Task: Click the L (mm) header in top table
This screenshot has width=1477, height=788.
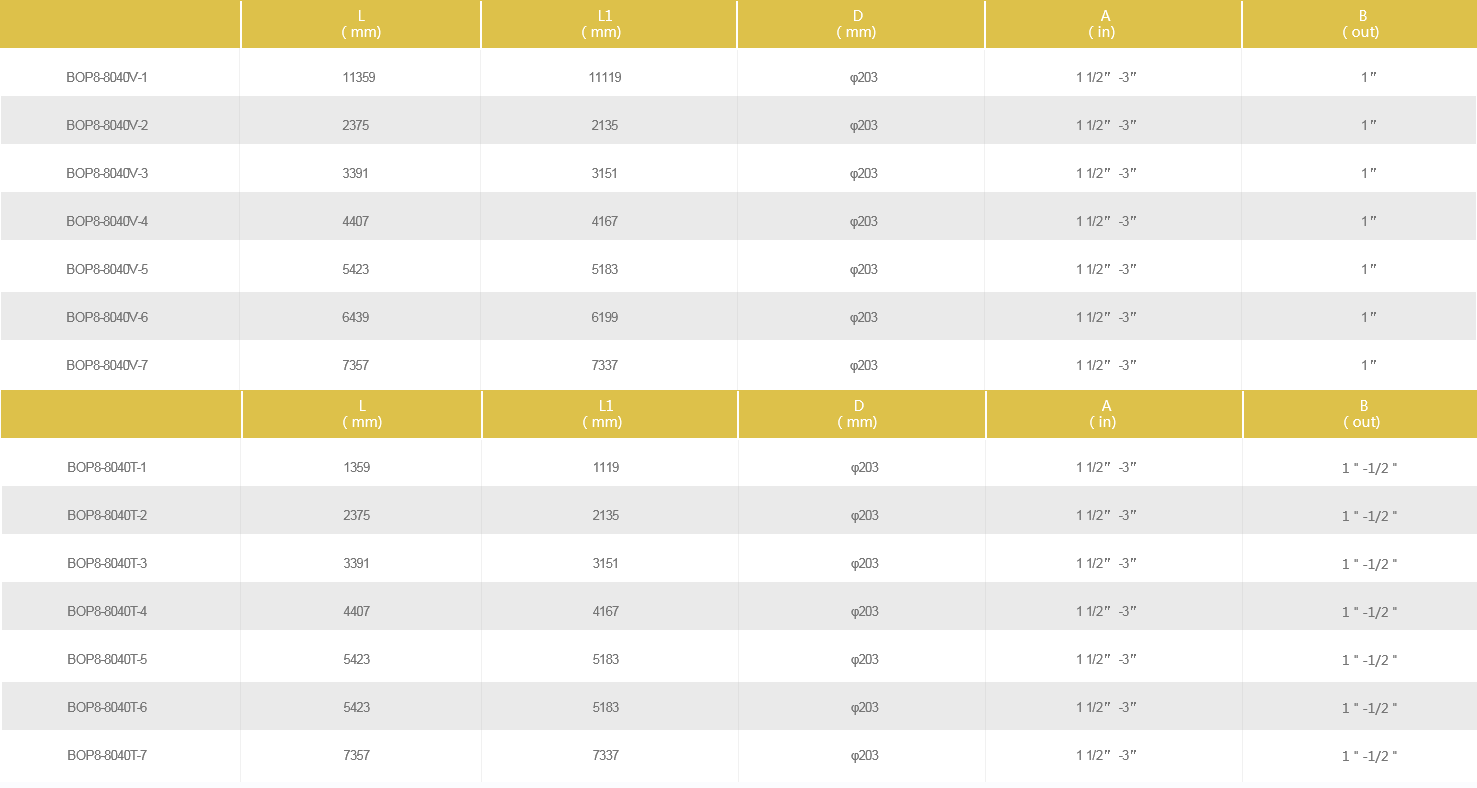Action: click(361, 24)
